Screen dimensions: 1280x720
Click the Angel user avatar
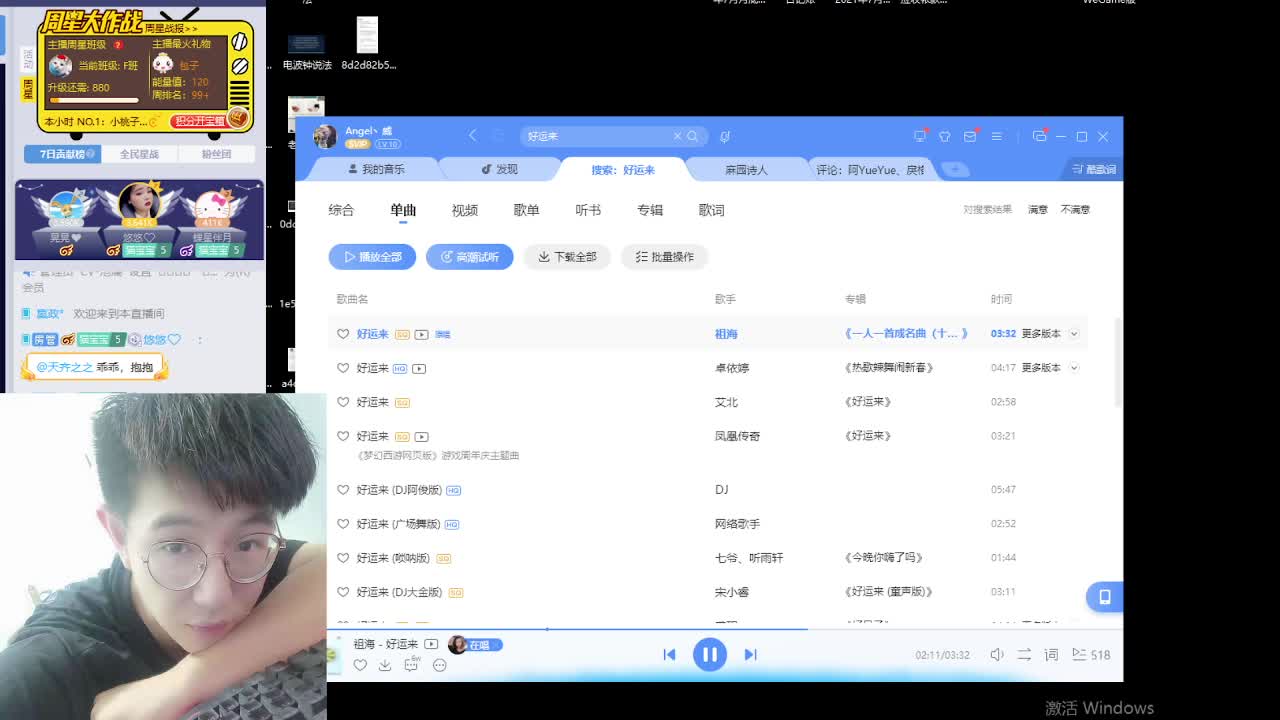pos(325,136)
